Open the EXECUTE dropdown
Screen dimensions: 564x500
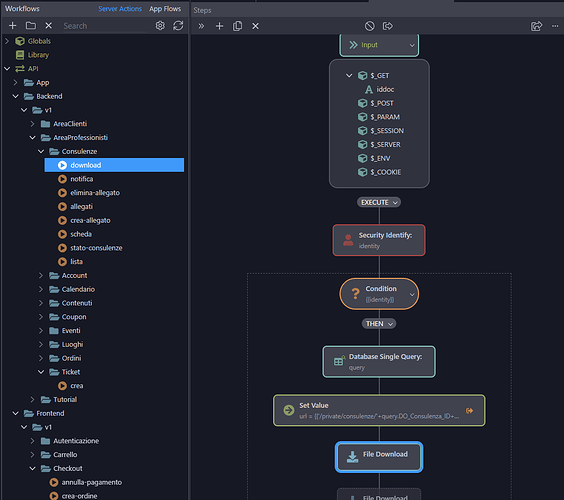tap(379, 203)
